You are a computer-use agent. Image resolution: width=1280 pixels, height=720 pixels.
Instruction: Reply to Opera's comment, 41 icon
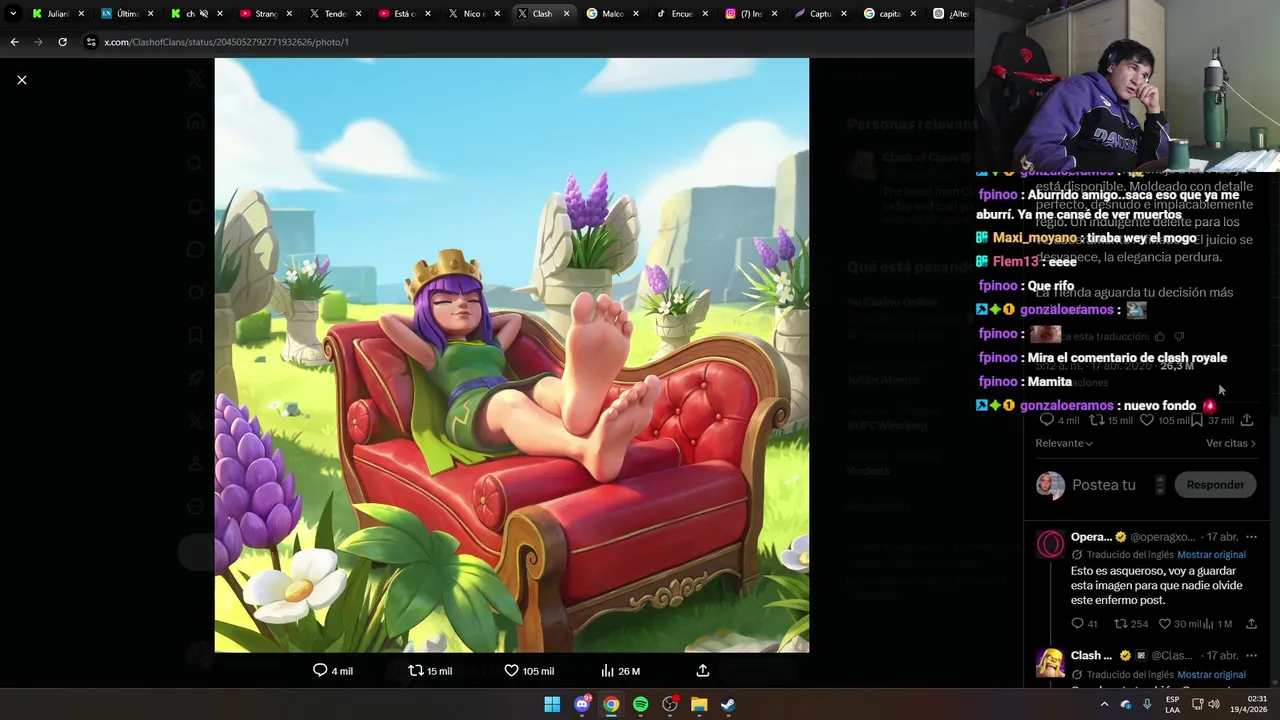click(x=1084, y=624)
